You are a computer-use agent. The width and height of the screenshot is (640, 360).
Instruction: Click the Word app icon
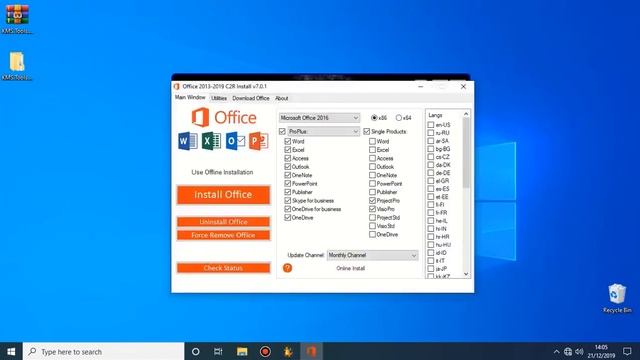pyautogui.click(x=188, y=141)
